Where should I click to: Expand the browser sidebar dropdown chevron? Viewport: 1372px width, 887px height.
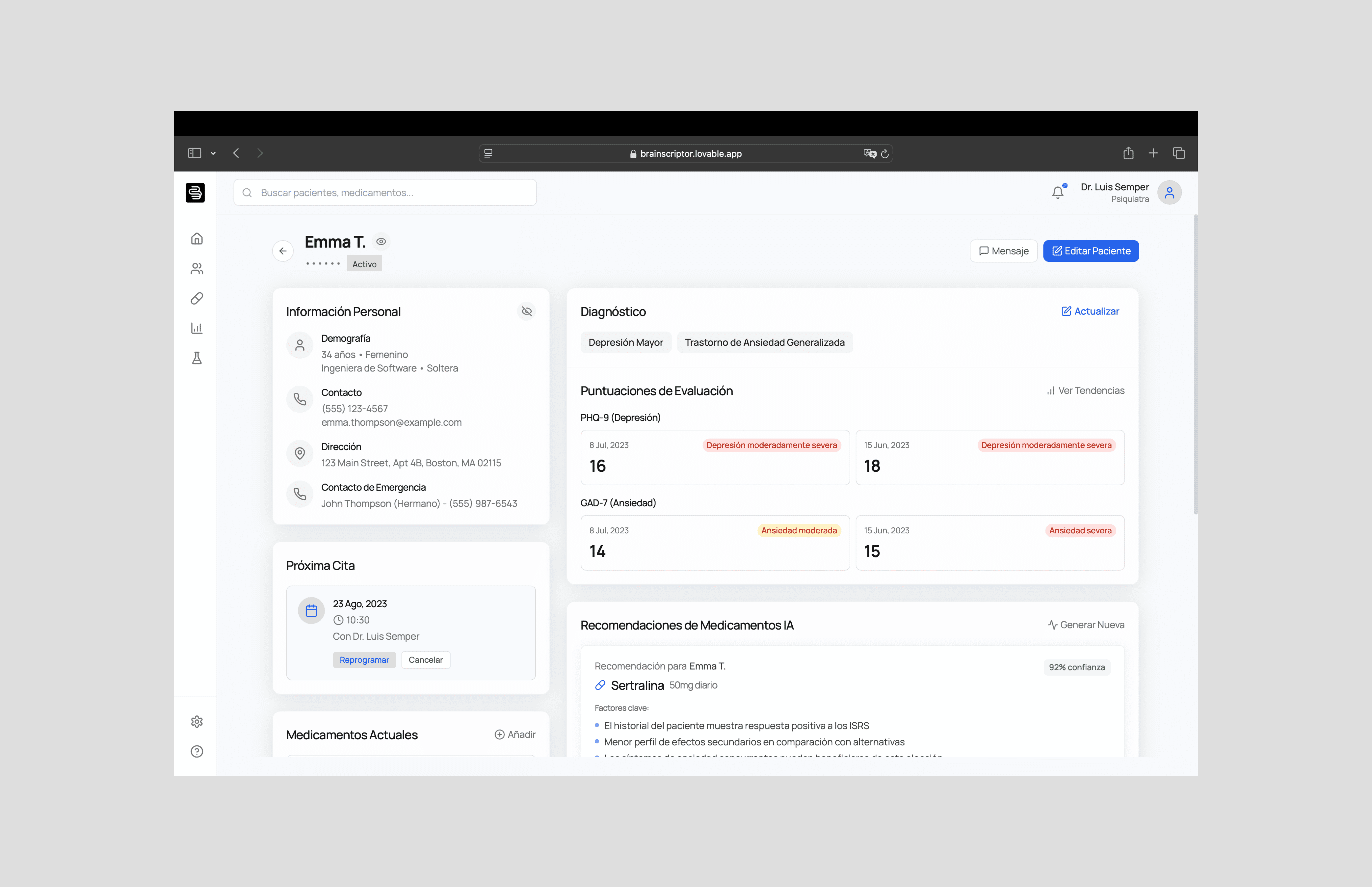tap(213, 153)
